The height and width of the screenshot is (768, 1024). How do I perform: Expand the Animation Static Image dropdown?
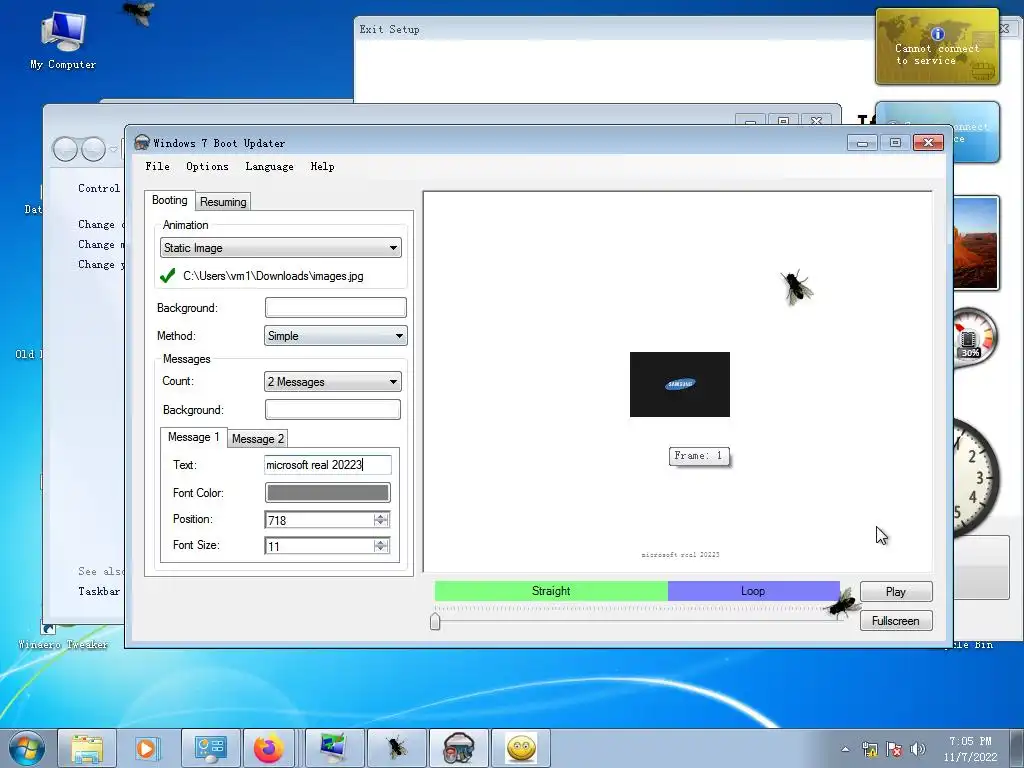pyautogui.click(x=281, y=248)
